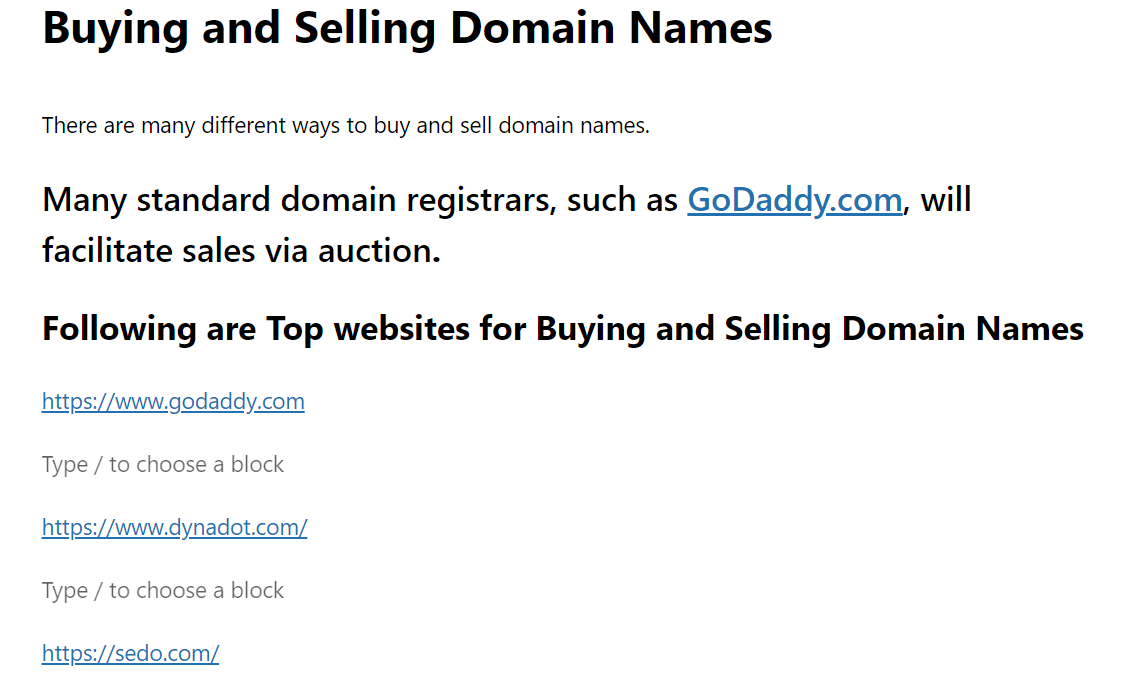Image resolution: width=1134 pixels, height=685 pixels.
Task: Click the empty block below the godaddy link
Action: [x=163, y=464]
